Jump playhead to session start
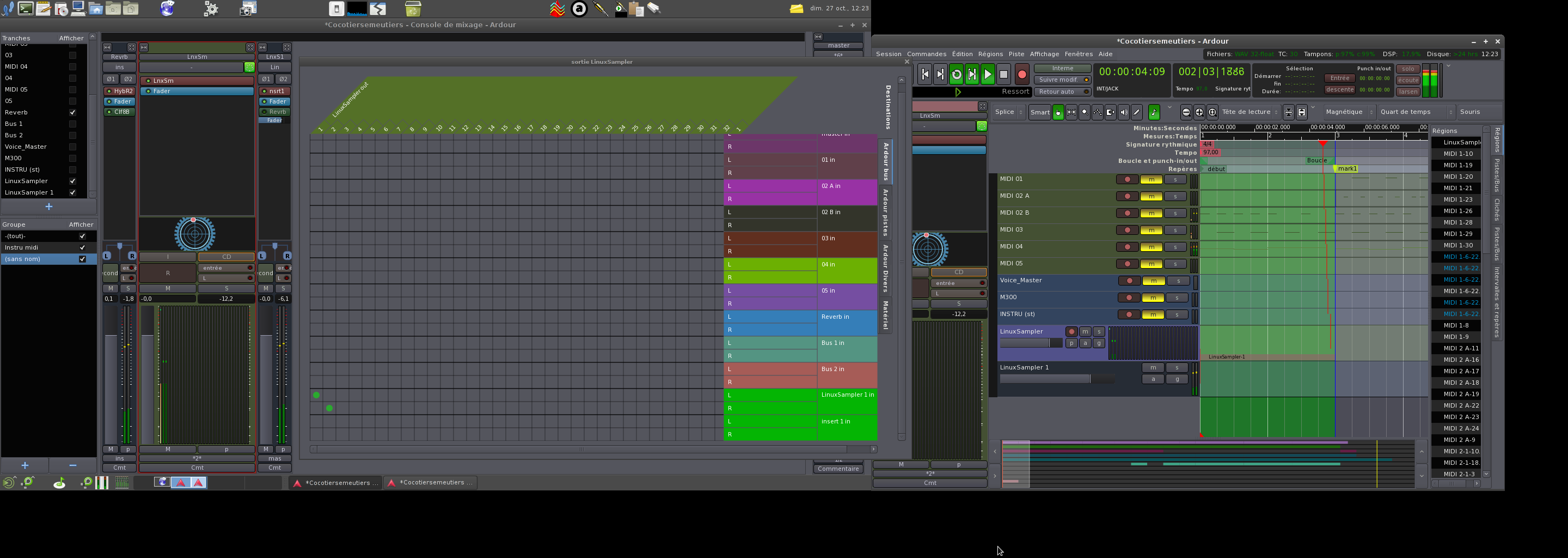Image resolution: width=1568 pixels, height=558 pixels. pyautogui.click(x=924, y=75)
